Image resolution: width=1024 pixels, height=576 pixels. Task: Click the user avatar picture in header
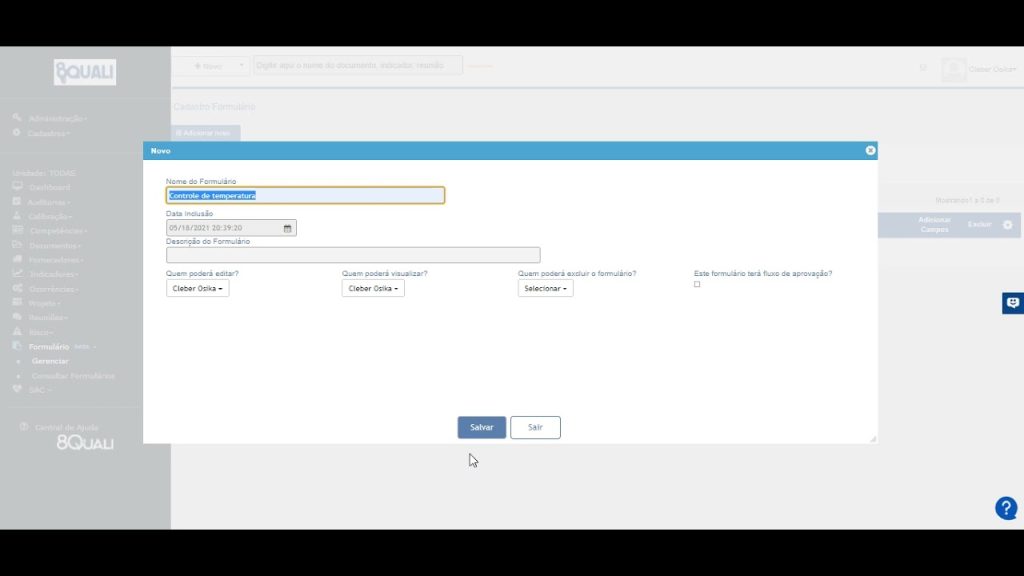(x=953, y=69)
